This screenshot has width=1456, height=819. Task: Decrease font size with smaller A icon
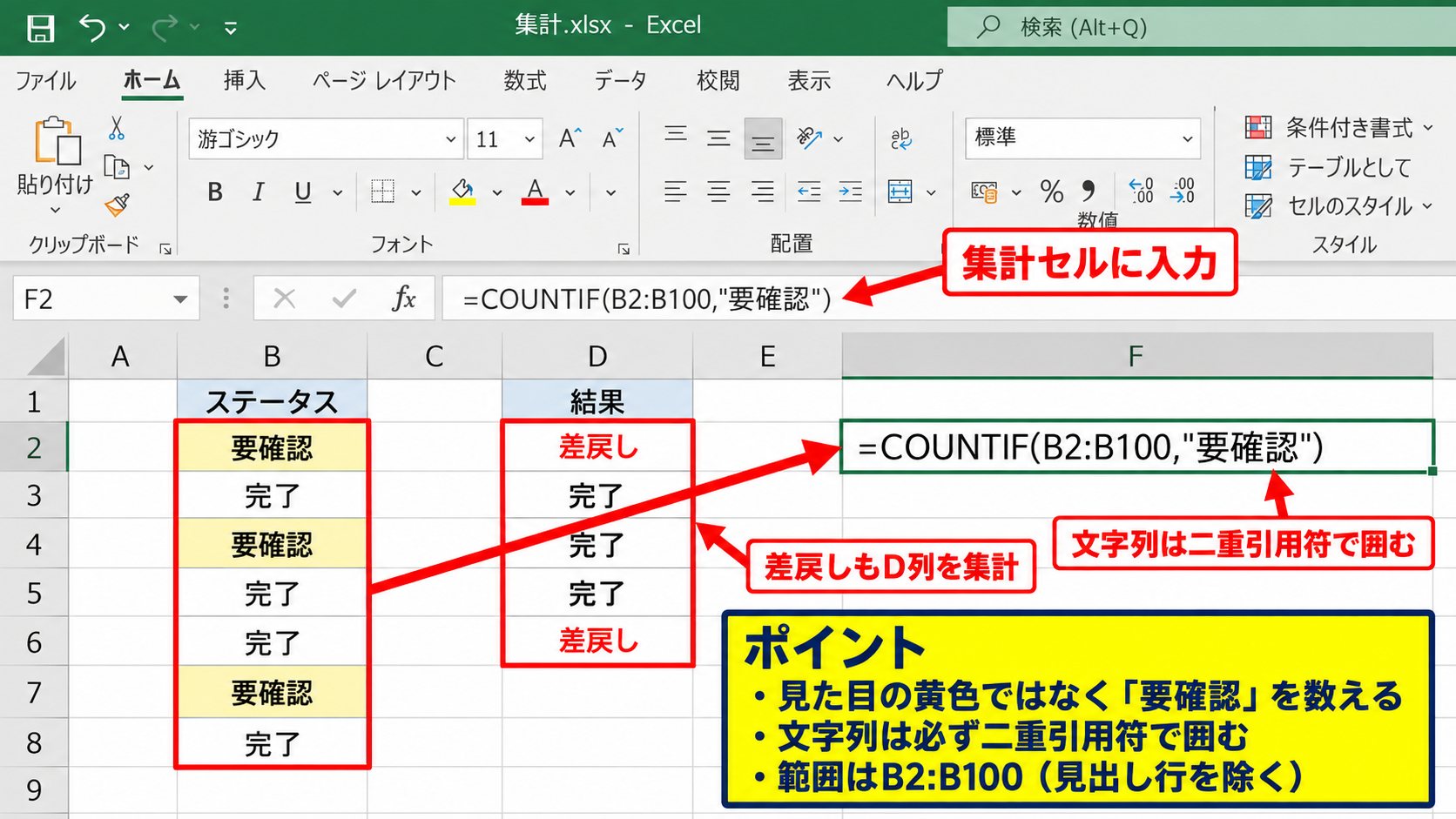(x=613, y=138)
